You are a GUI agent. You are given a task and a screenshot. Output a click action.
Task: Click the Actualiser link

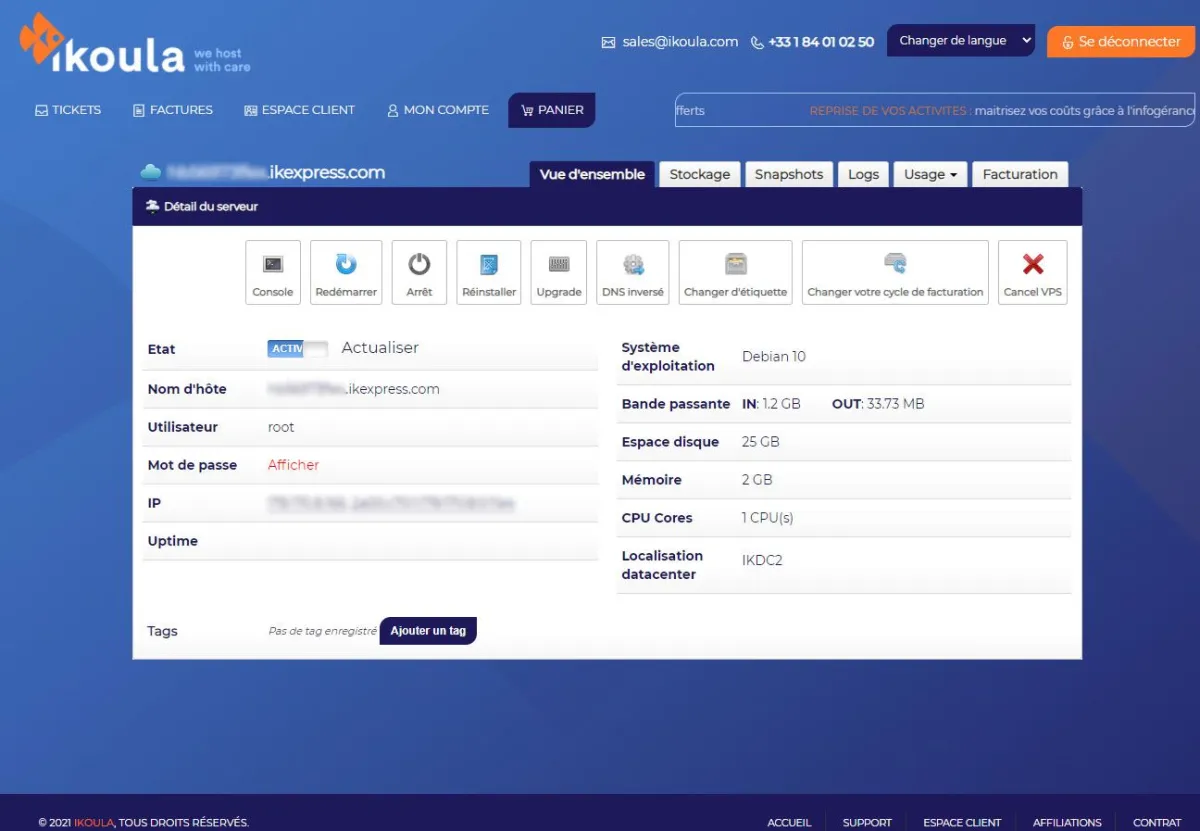coord(380,348)
